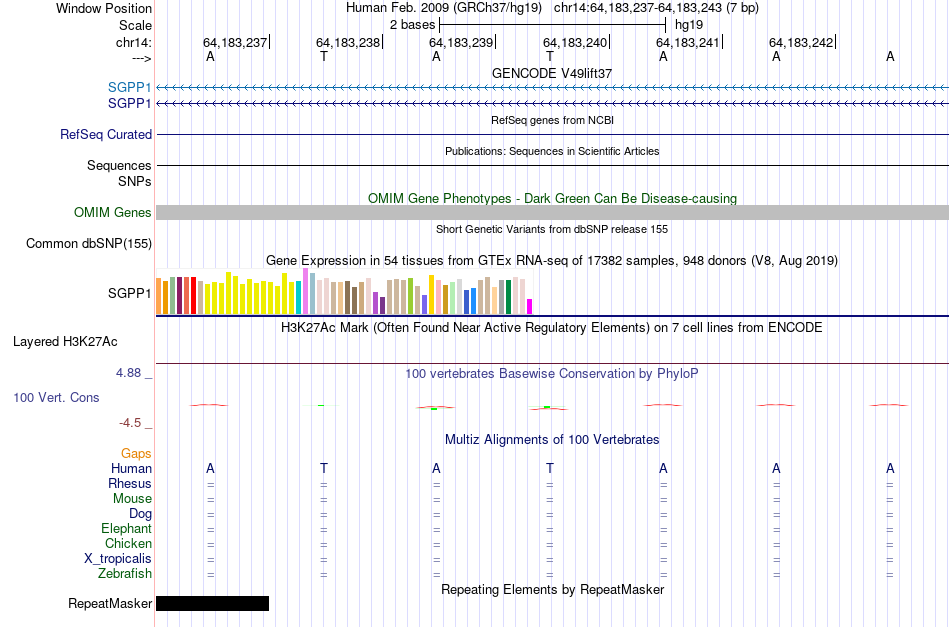Screen dimensions: 950x627
Task: Select the light blue SGPP1 transcript label
Action: [130, 87]
